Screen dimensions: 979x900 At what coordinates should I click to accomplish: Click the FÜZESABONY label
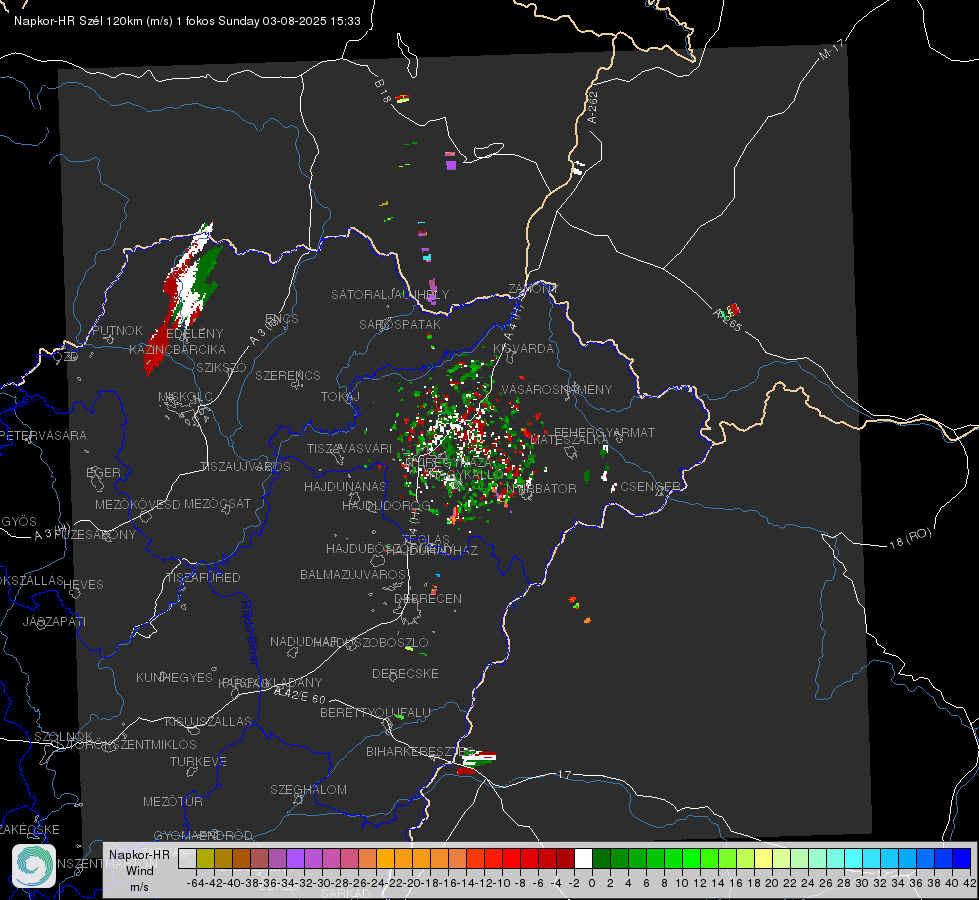[95, 535]
